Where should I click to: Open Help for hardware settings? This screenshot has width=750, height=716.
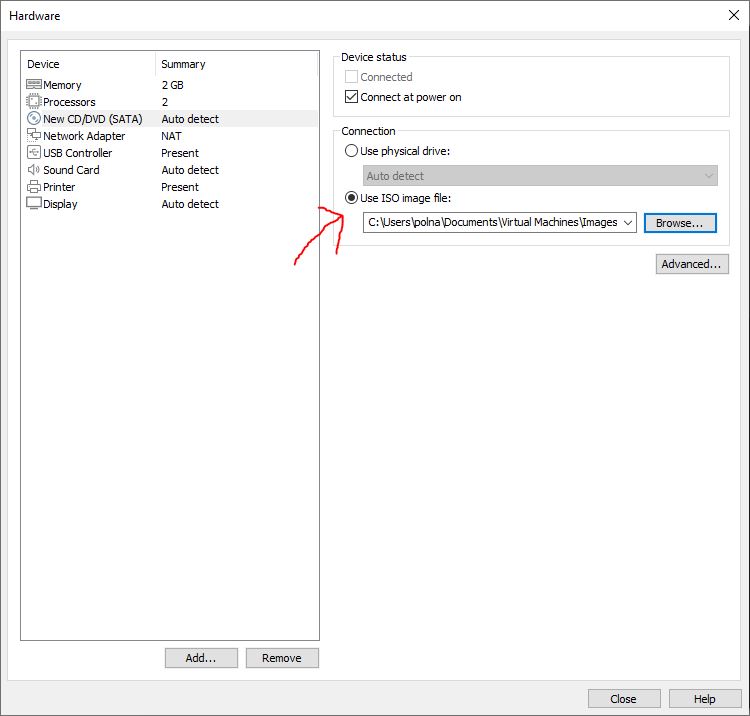click(705, 699)
